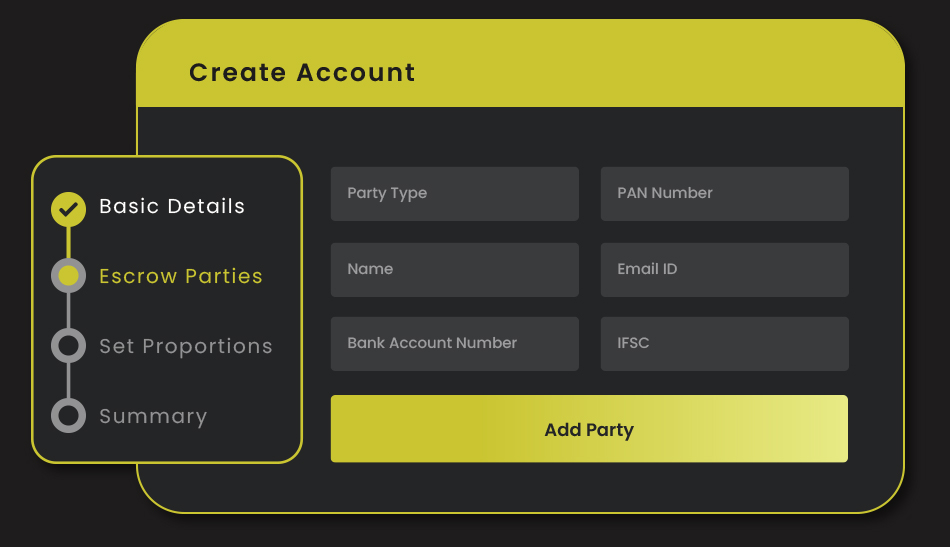This screenshot has width=950, height=547.
Task: Click the Basic Details checkmark step icon
Action: coord(68,208)
